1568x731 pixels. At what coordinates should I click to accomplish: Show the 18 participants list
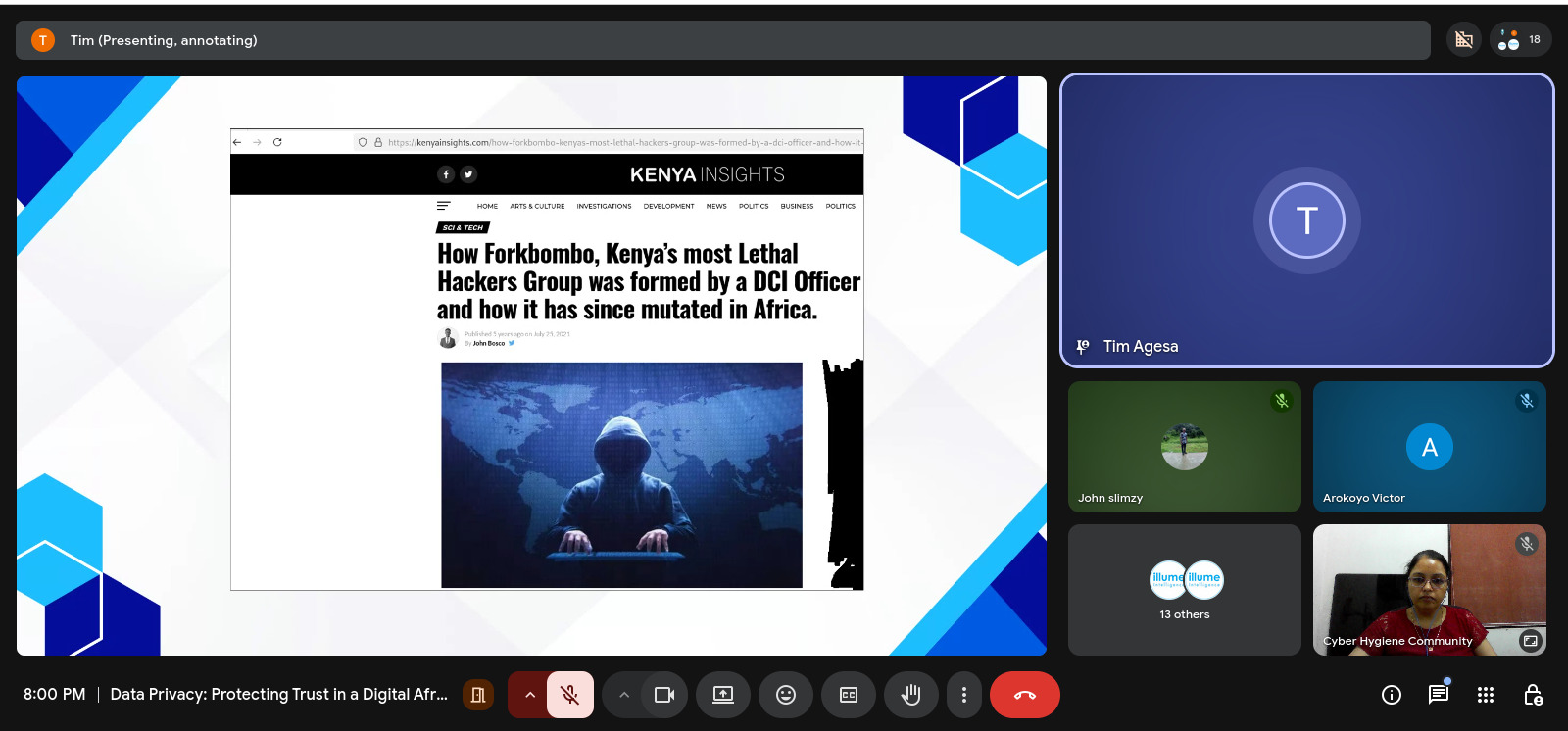pyautogui.click(x=1521, y=40)
